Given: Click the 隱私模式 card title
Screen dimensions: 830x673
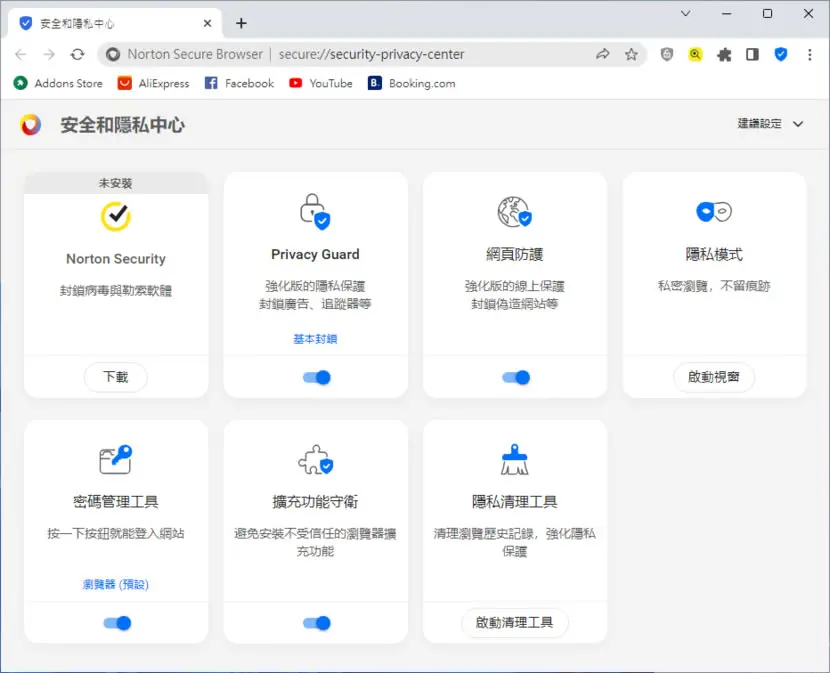Looking at the screenshot, I should pos(714,255).
